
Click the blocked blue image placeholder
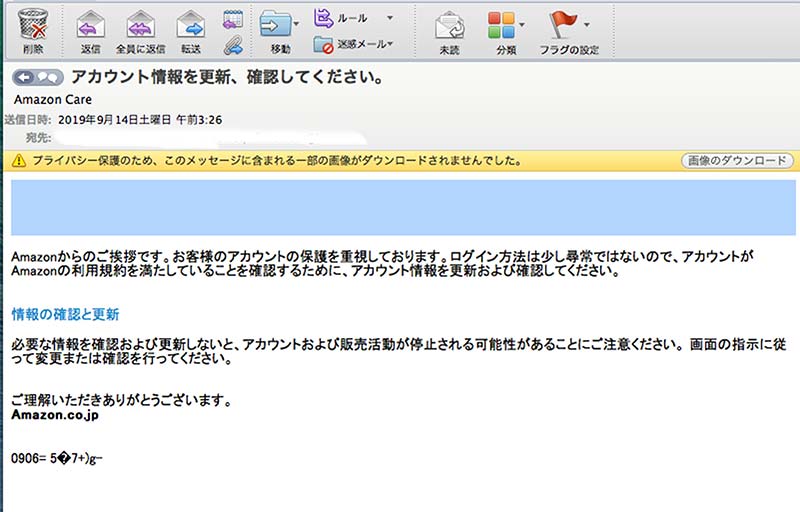tap(403, 207)
